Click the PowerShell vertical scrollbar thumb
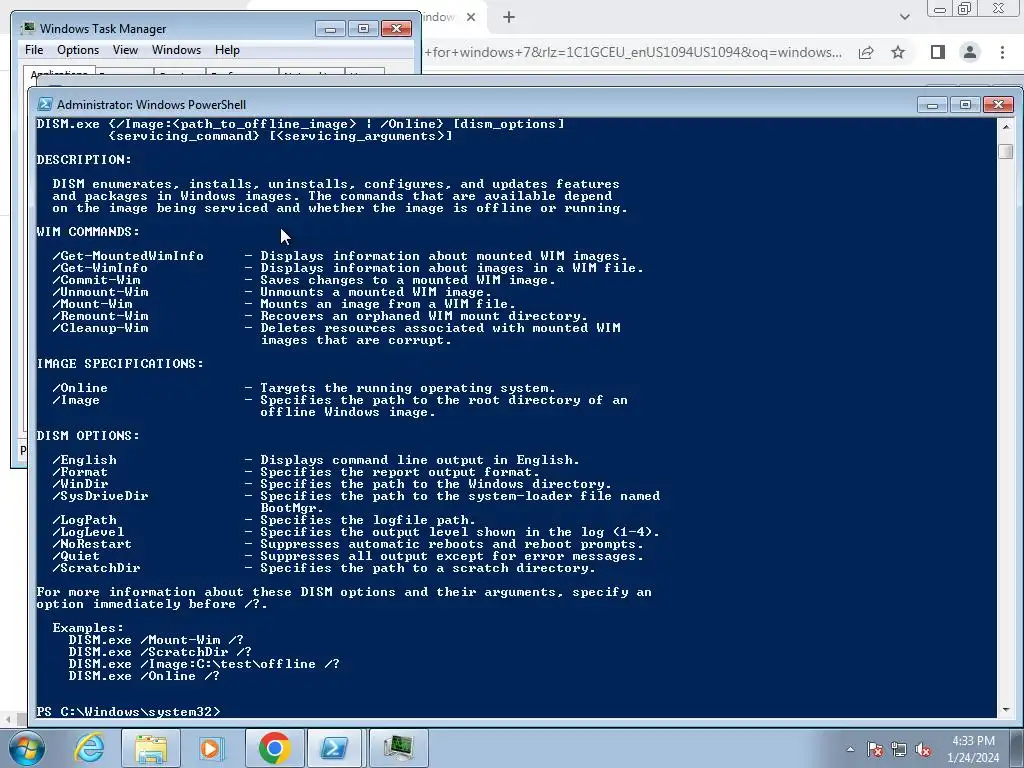Image resolution: width=1024 pixels, height=768 pixels. click(1006, 150)
